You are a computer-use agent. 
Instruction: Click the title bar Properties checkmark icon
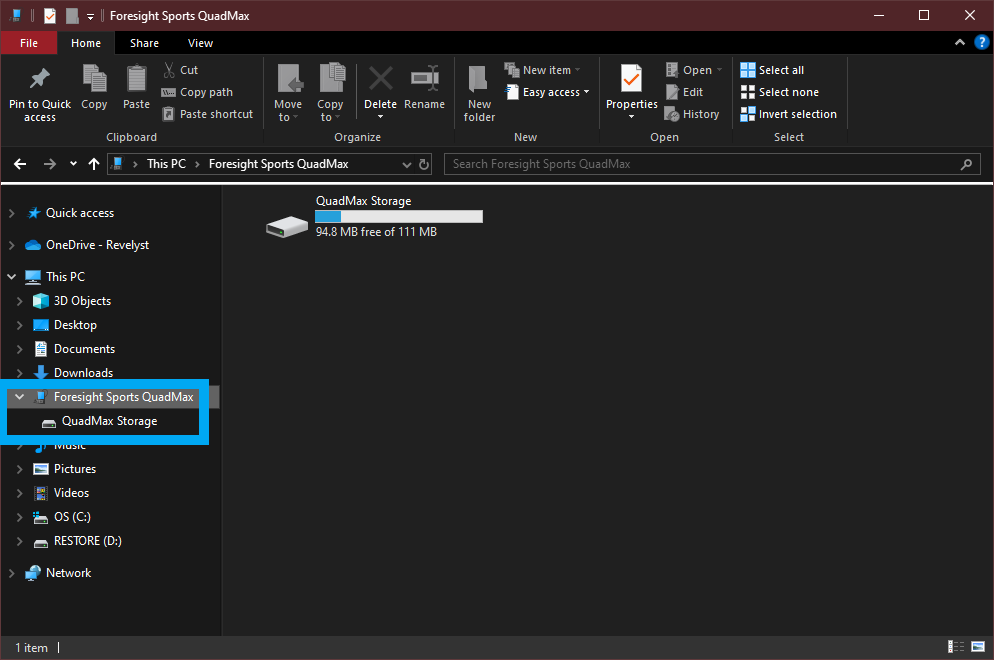click(50, 15)
